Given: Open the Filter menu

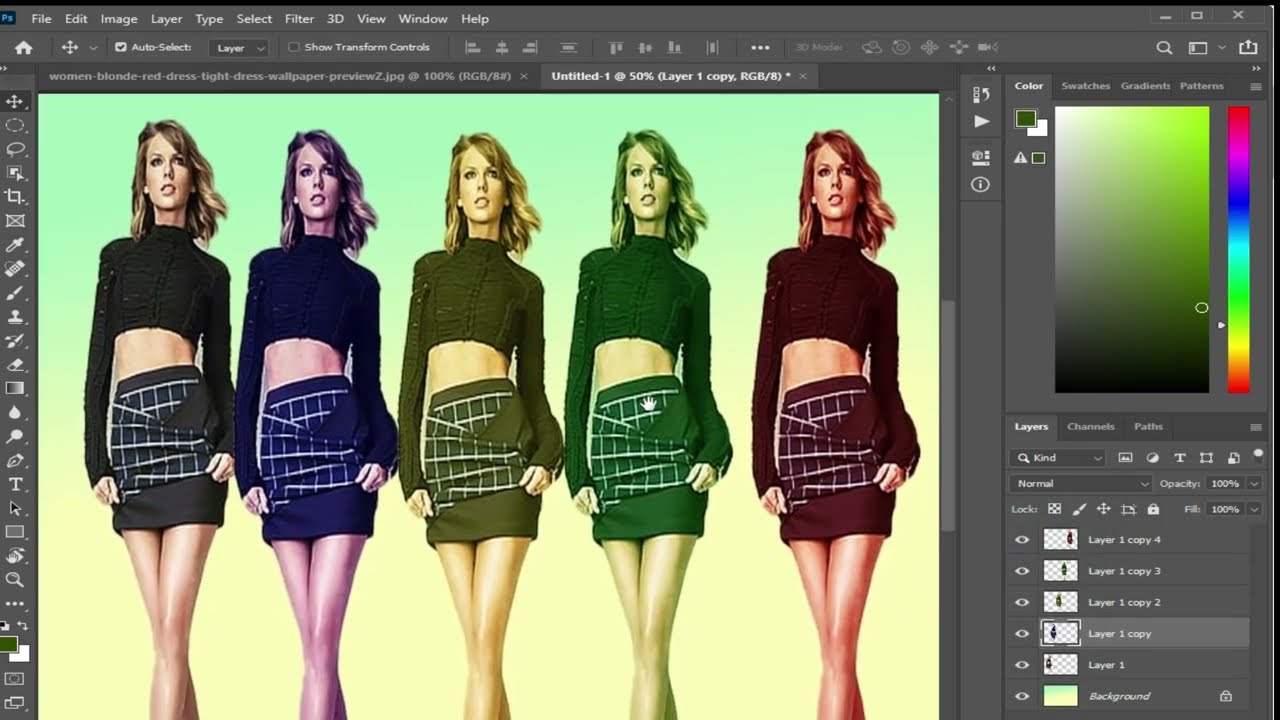Looking at the screenshot, I should (x=298, y=18).
